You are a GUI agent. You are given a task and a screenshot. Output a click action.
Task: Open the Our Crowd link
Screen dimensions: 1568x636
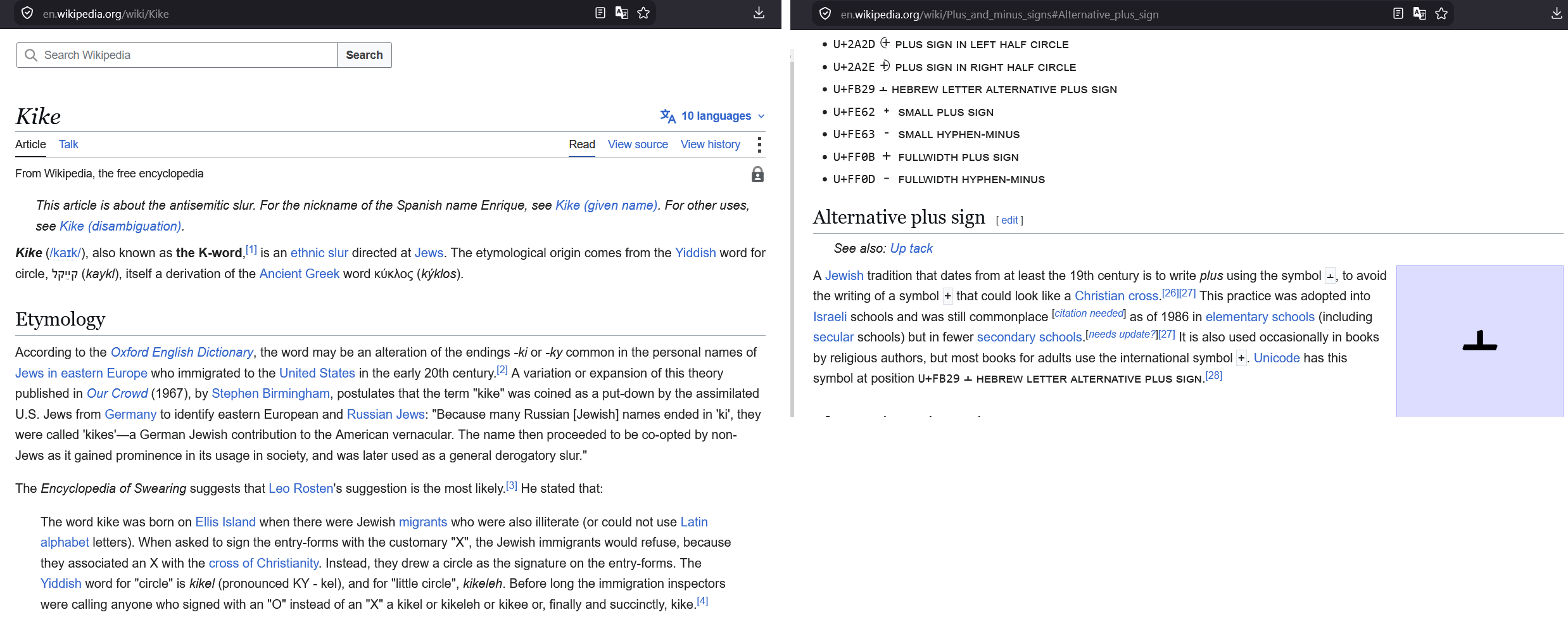[x=117, y=393]
